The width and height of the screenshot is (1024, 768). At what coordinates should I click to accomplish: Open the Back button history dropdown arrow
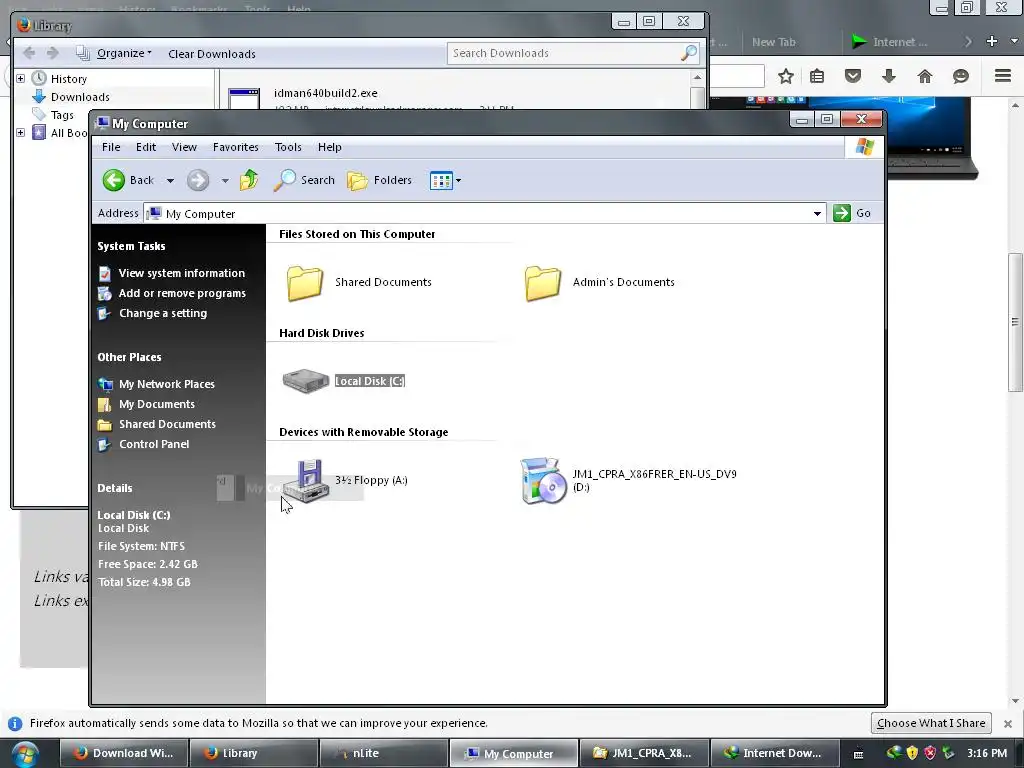point(170,181)
